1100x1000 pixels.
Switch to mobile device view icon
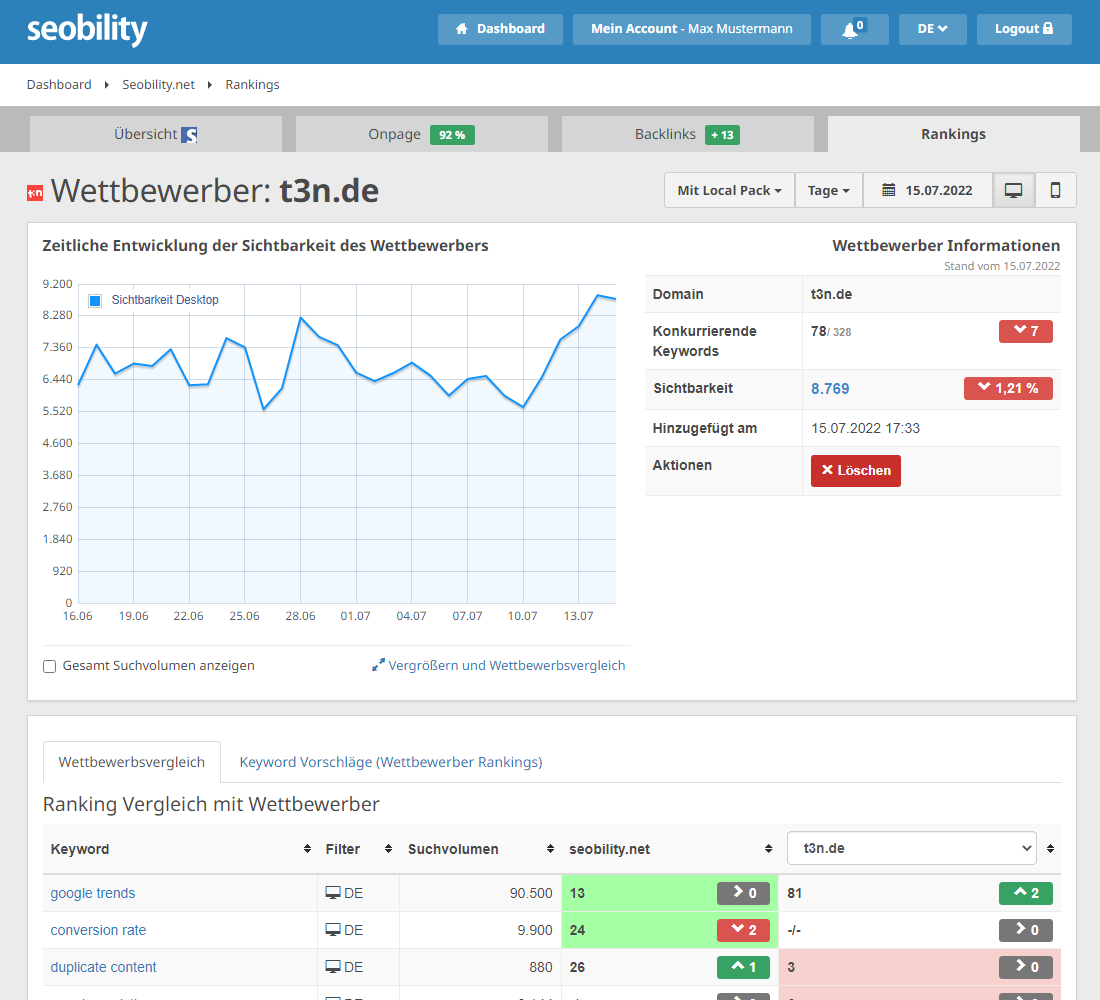click(x=1055, y=190)
